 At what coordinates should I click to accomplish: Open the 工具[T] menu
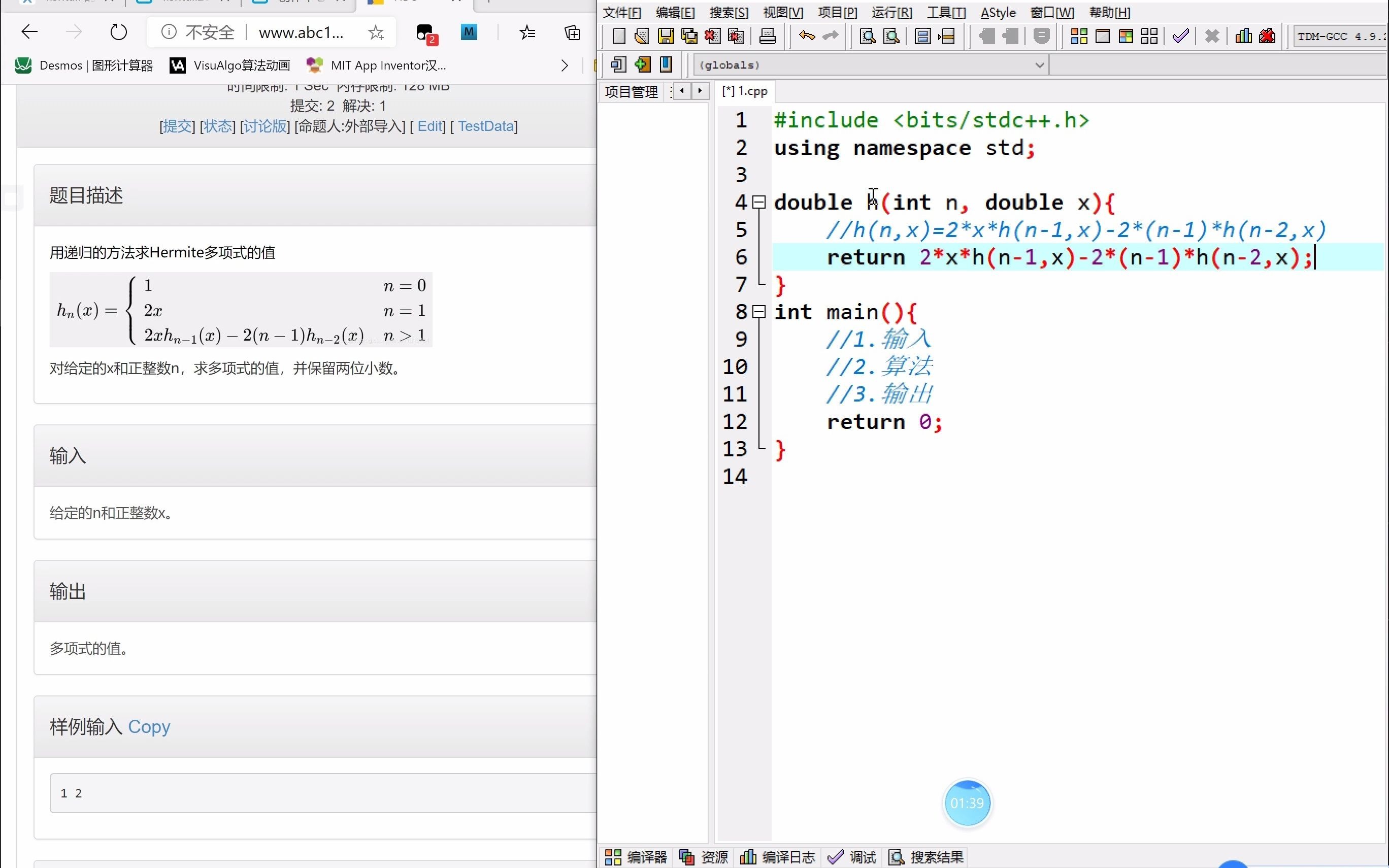pos(946,12)
